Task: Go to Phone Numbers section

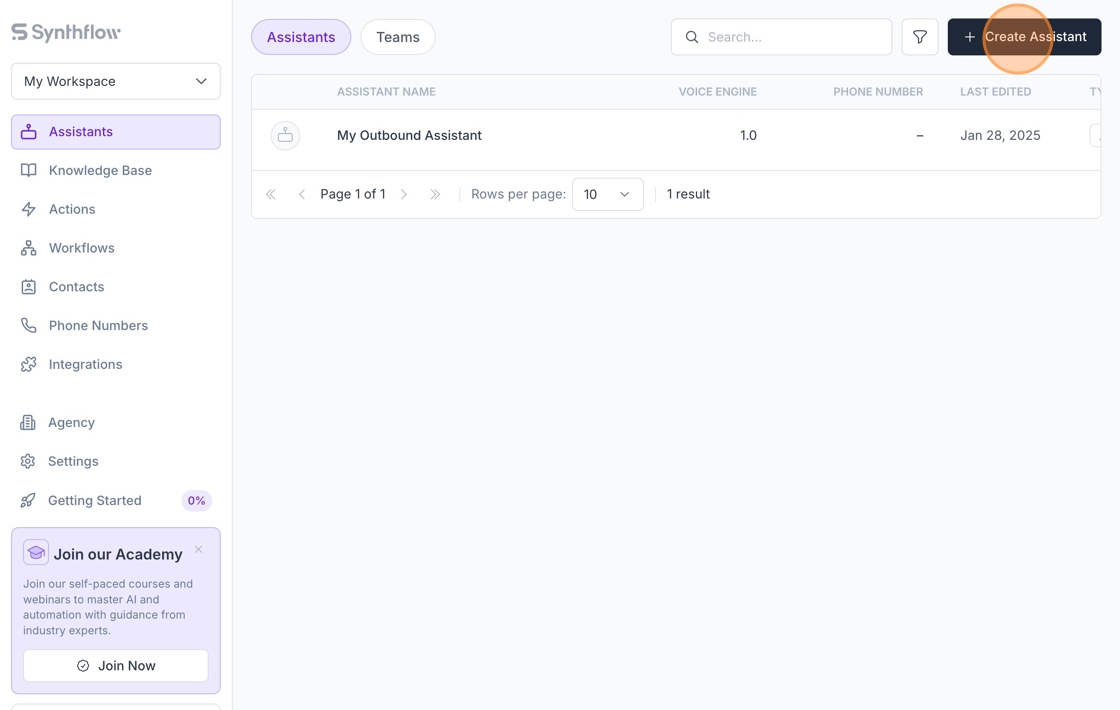Action: tap(116, 326)
